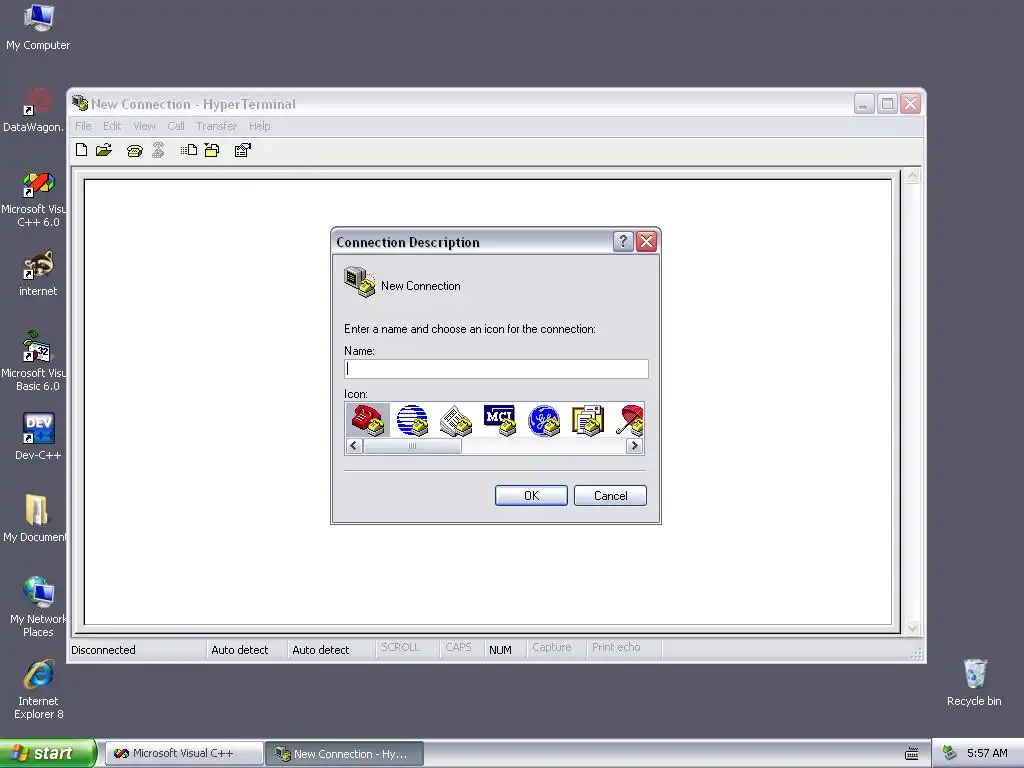Image resolution: width=1024 pixels, height=768 pixels.
Task: Maximize the HyperTerminal window
Action: pos(888,104)
